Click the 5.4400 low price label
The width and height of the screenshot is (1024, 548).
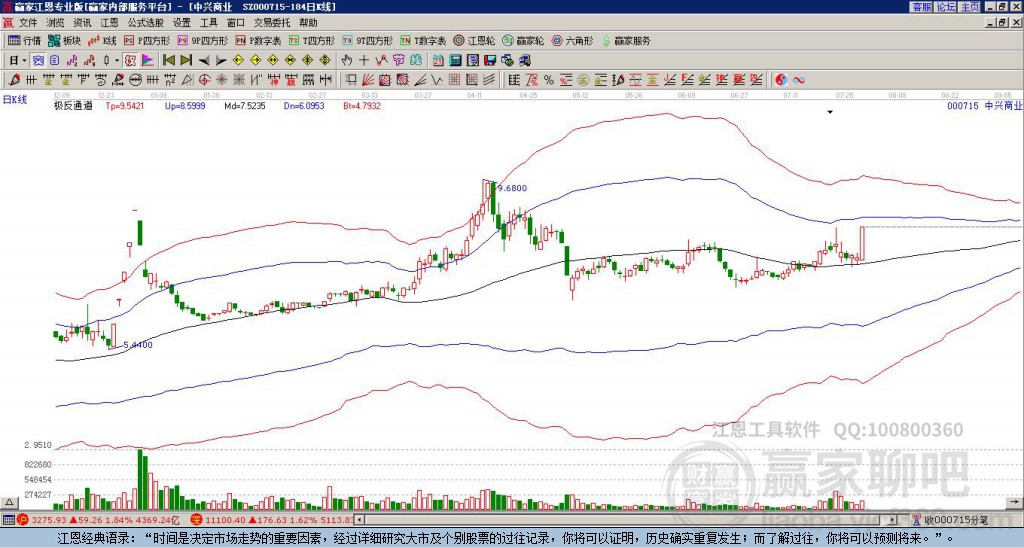coord(138,344)
